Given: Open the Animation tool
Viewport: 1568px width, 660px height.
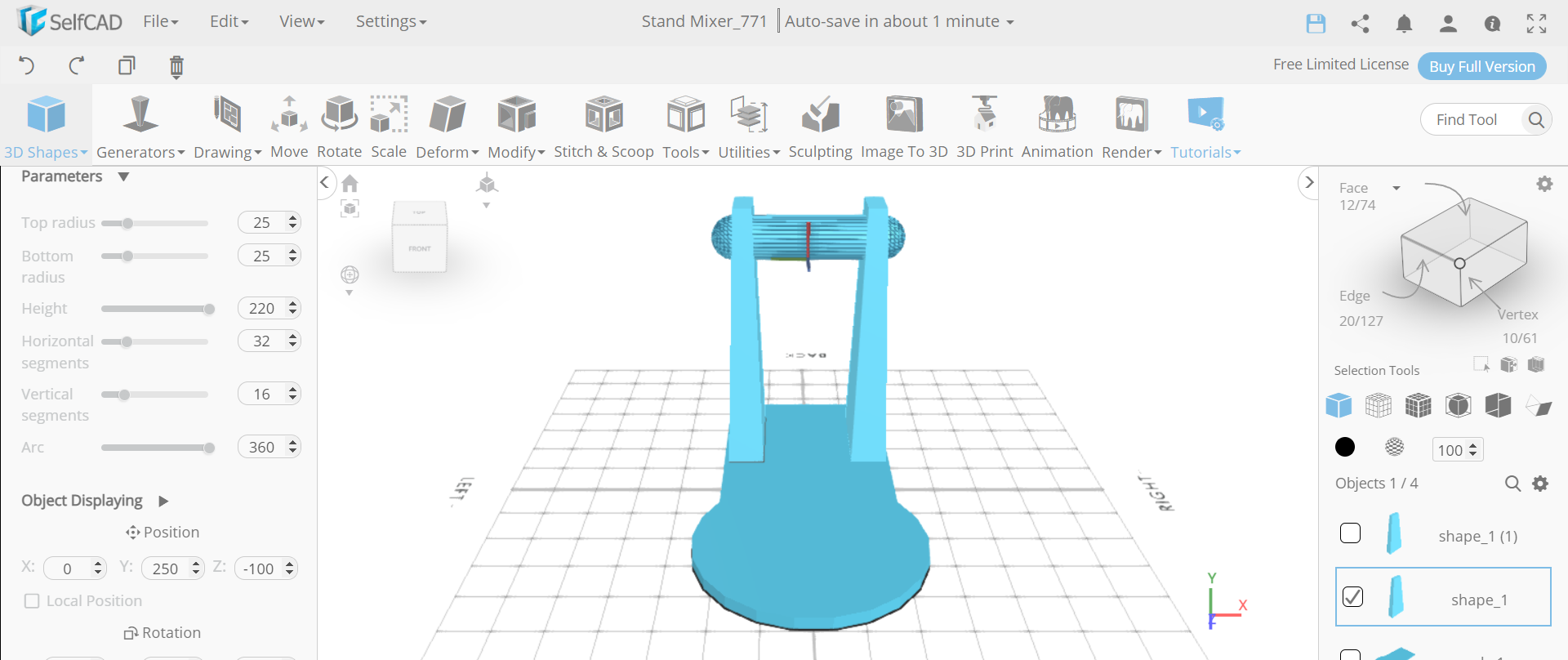Looking at the screenshot, I should click(x=1057, y=127).
